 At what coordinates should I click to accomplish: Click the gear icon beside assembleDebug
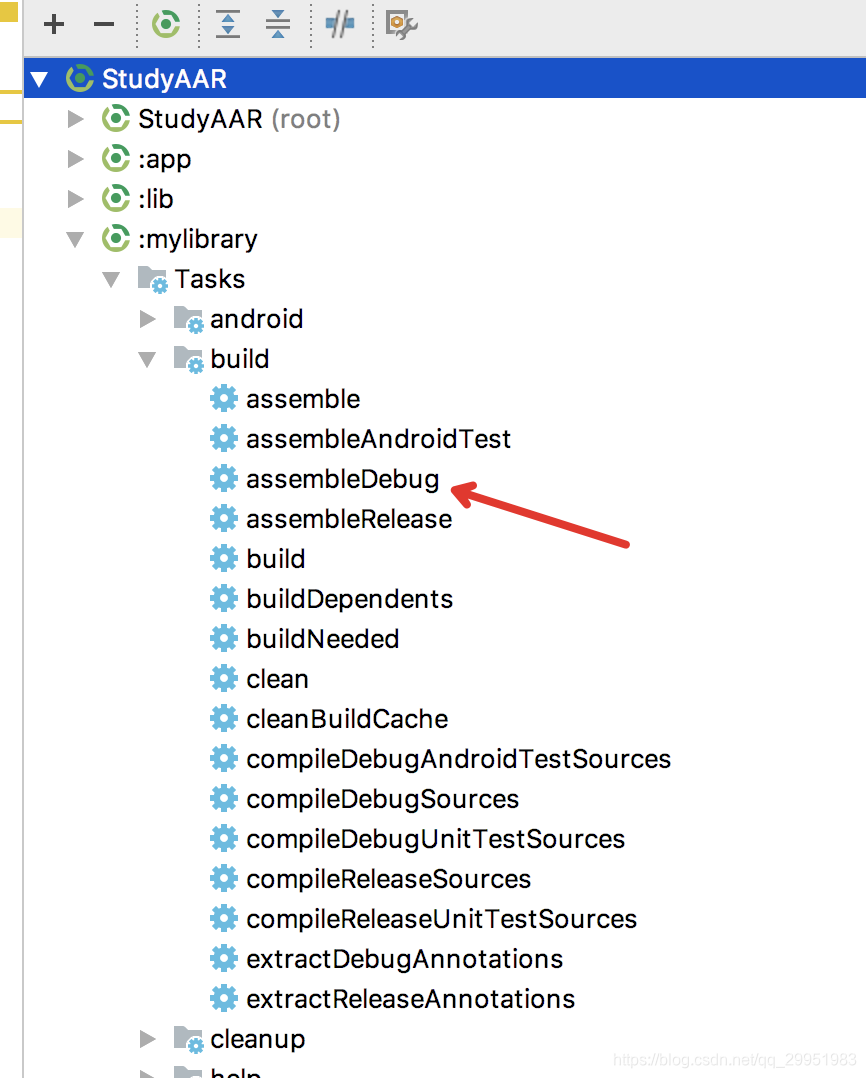click(x=224, y=478)
